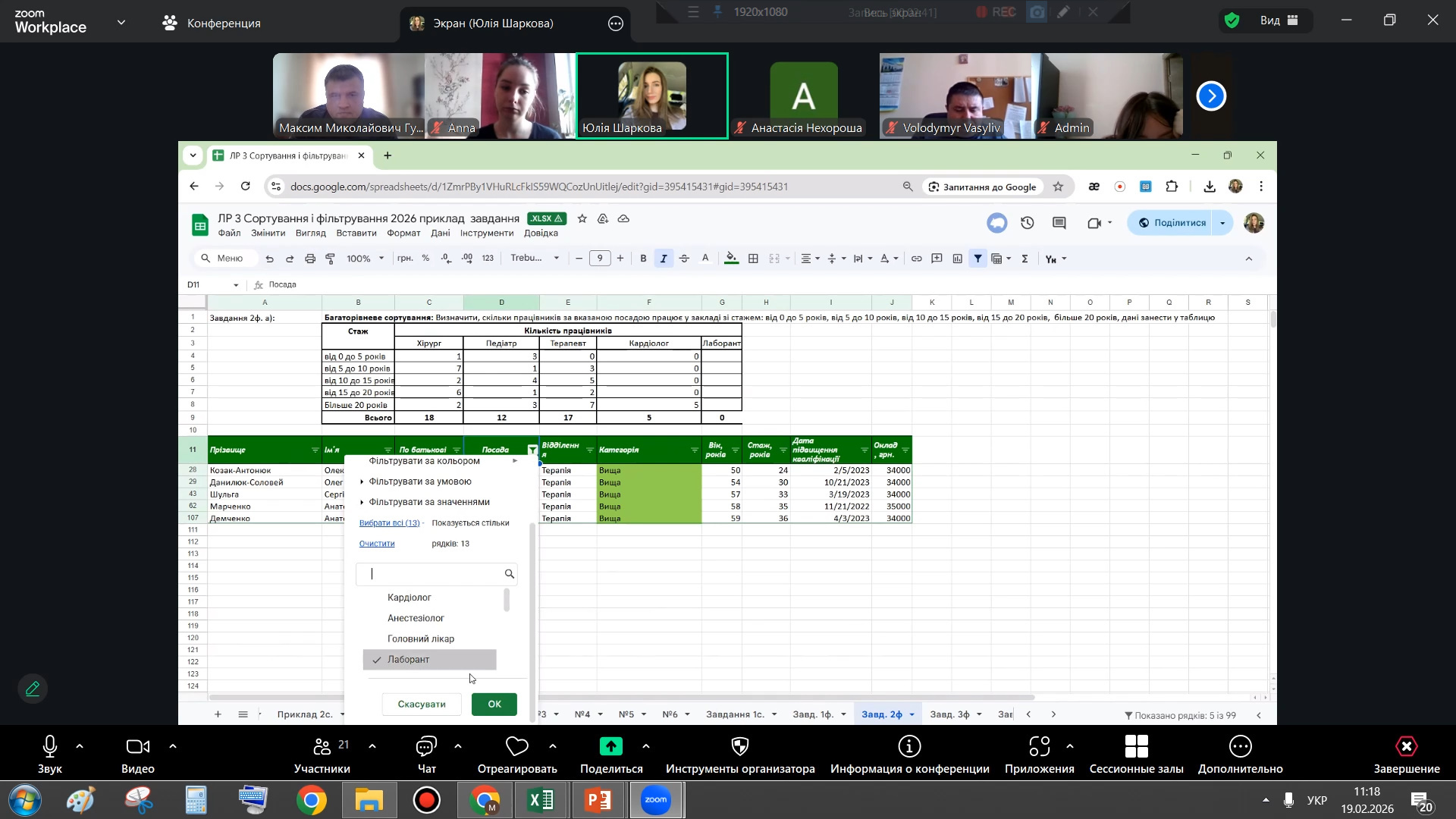Click the functions sigma icon
The height and width of the screenshot is (819, 1456).
click(x=1025, y=259)
